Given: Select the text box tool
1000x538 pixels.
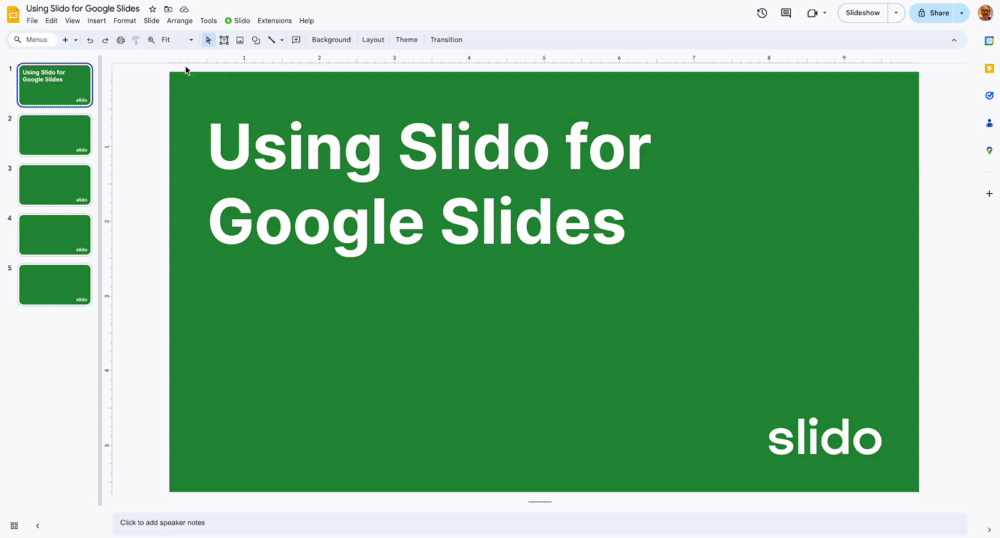Looking at the screenshot, I should 224,40.
